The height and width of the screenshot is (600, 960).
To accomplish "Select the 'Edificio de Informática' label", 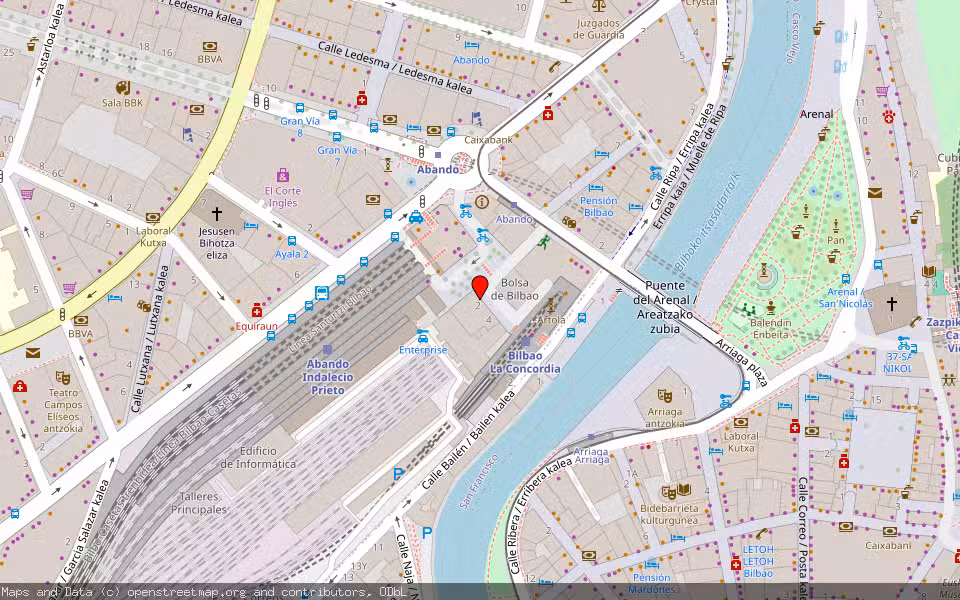I will (x=258, y=457).
